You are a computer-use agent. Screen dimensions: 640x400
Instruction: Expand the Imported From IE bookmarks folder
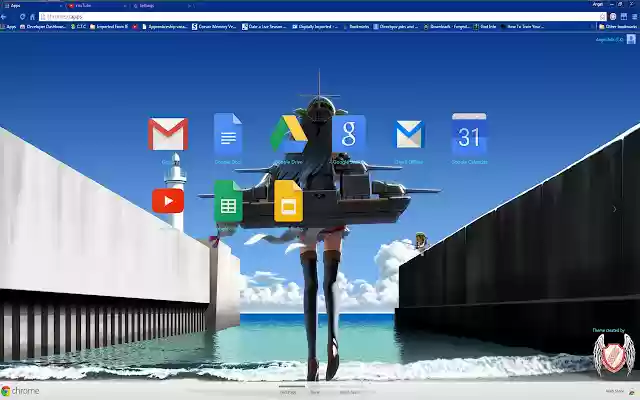[x=109, y=27]
